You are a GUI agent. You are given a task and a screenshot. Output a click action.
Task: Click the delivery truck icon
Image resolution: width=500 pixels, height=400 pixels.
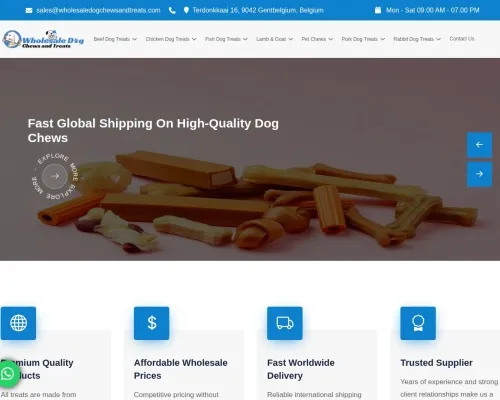pos(285,323)
